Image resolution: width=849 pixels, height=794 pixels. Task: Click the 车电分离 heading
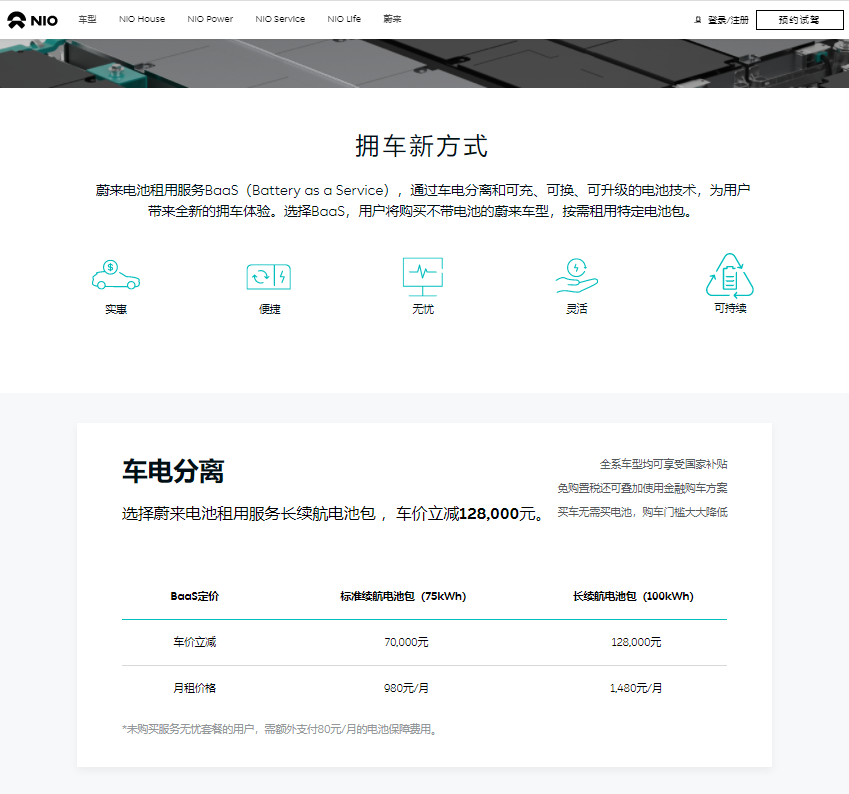pyautogui.click(x=173, y=471)
